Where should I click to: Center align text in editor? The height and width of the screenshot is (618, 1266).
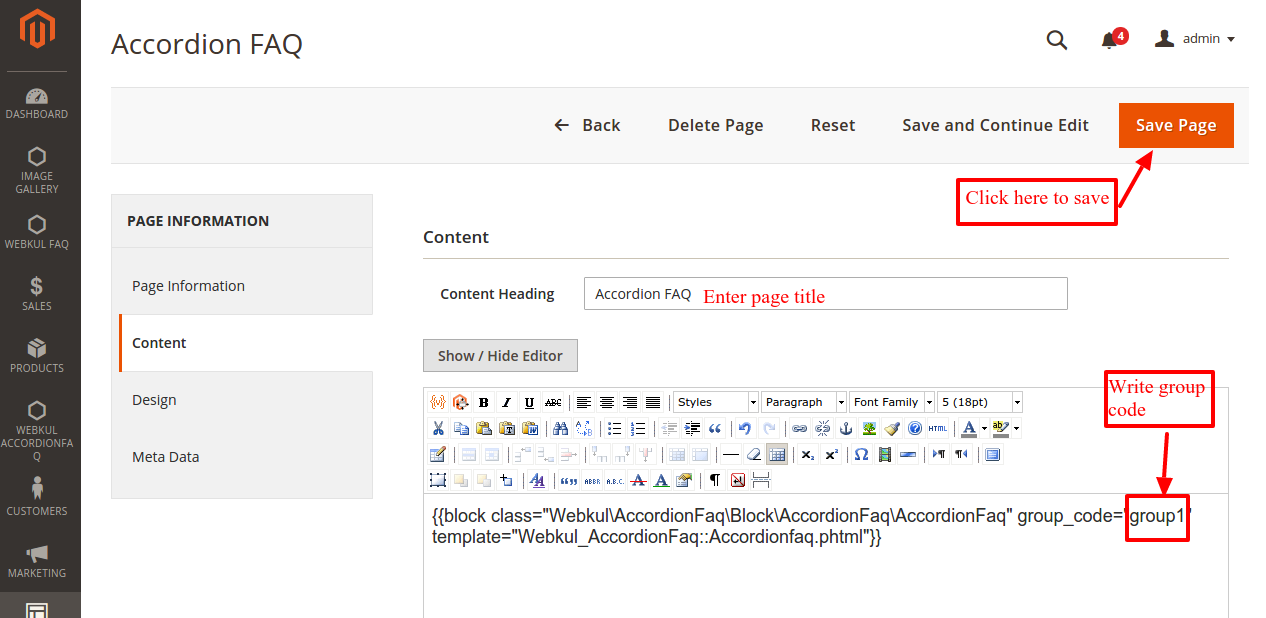pos(606,402)
